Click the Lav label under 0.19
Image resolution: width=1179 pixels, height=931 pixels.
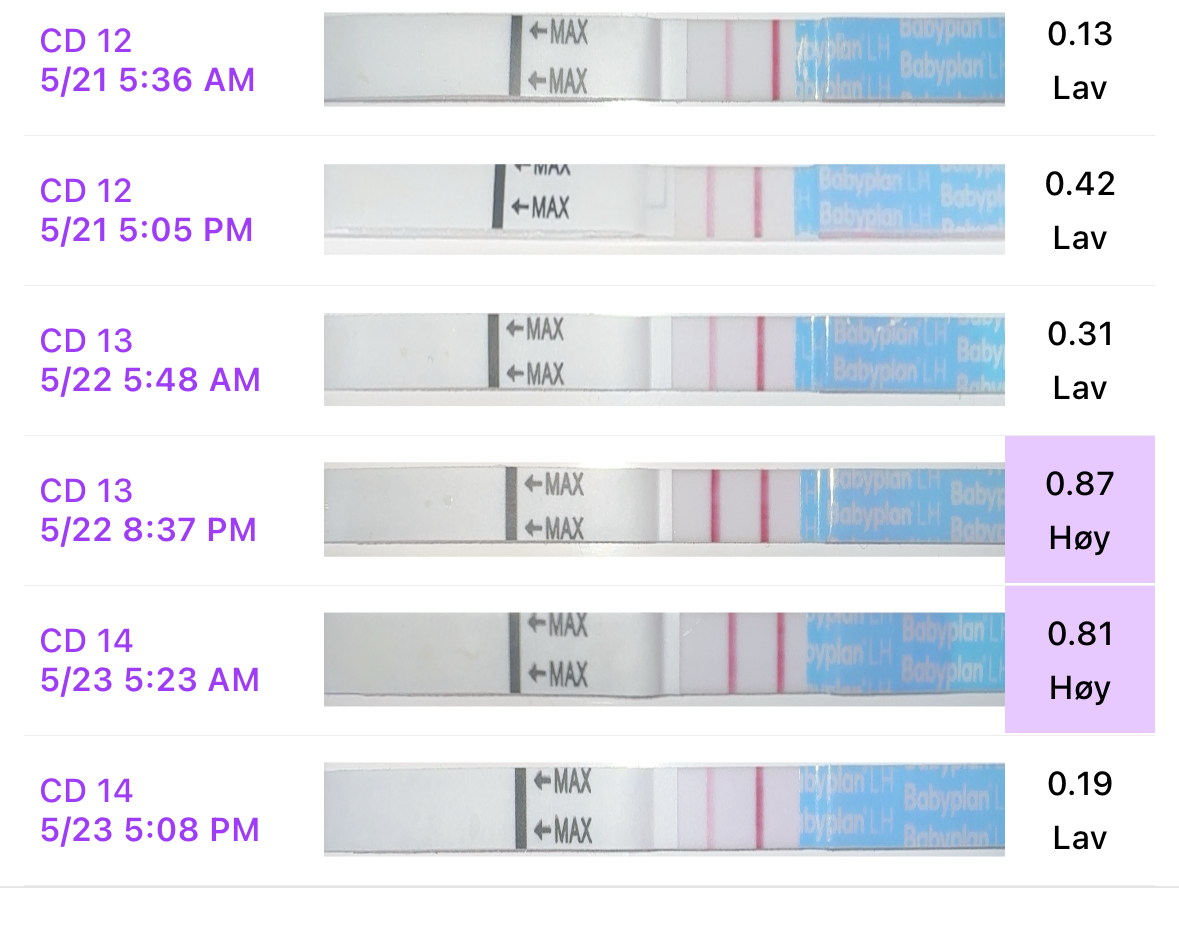click(1080, 838)
